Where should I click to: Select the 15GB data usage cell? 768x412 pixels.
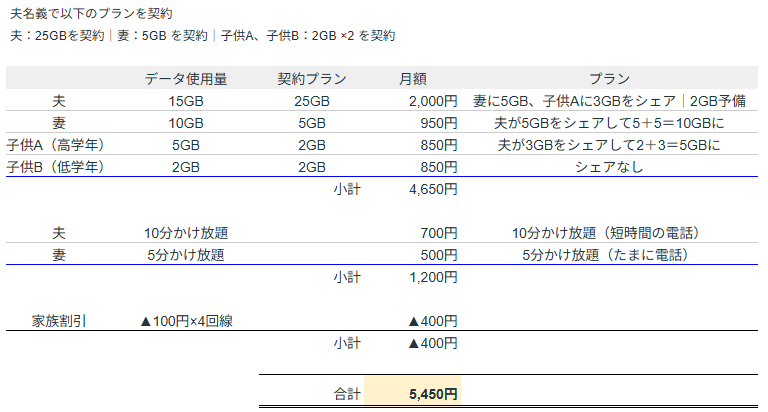(x=186, y=101)
